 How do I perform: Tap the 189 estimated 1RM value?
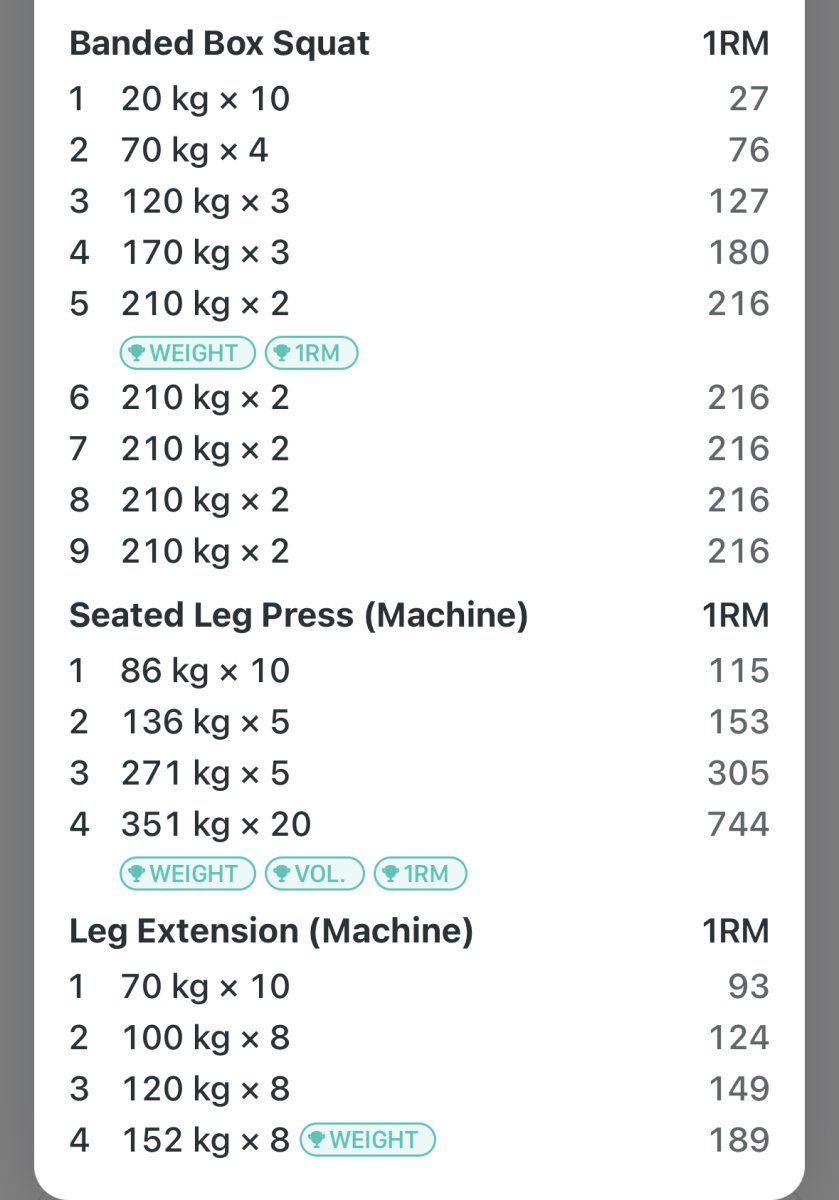[739, 1140]
